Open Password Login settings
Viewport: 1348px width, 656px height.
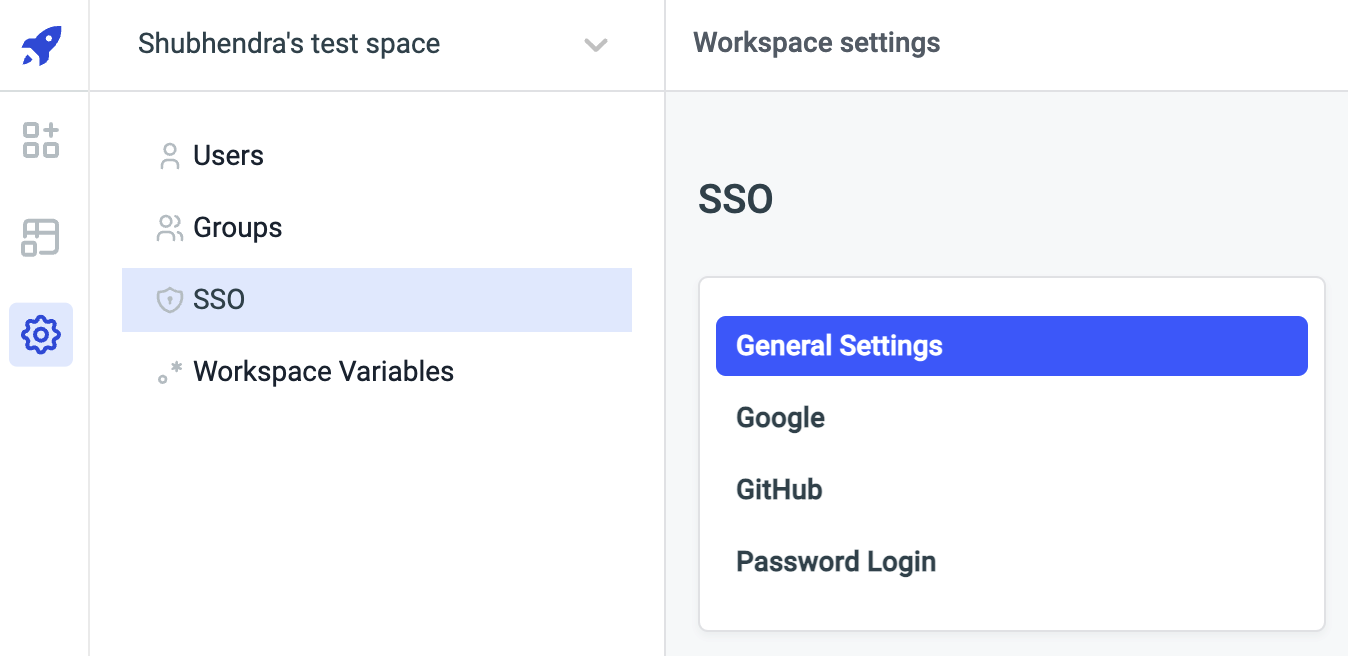coord(836,562)
